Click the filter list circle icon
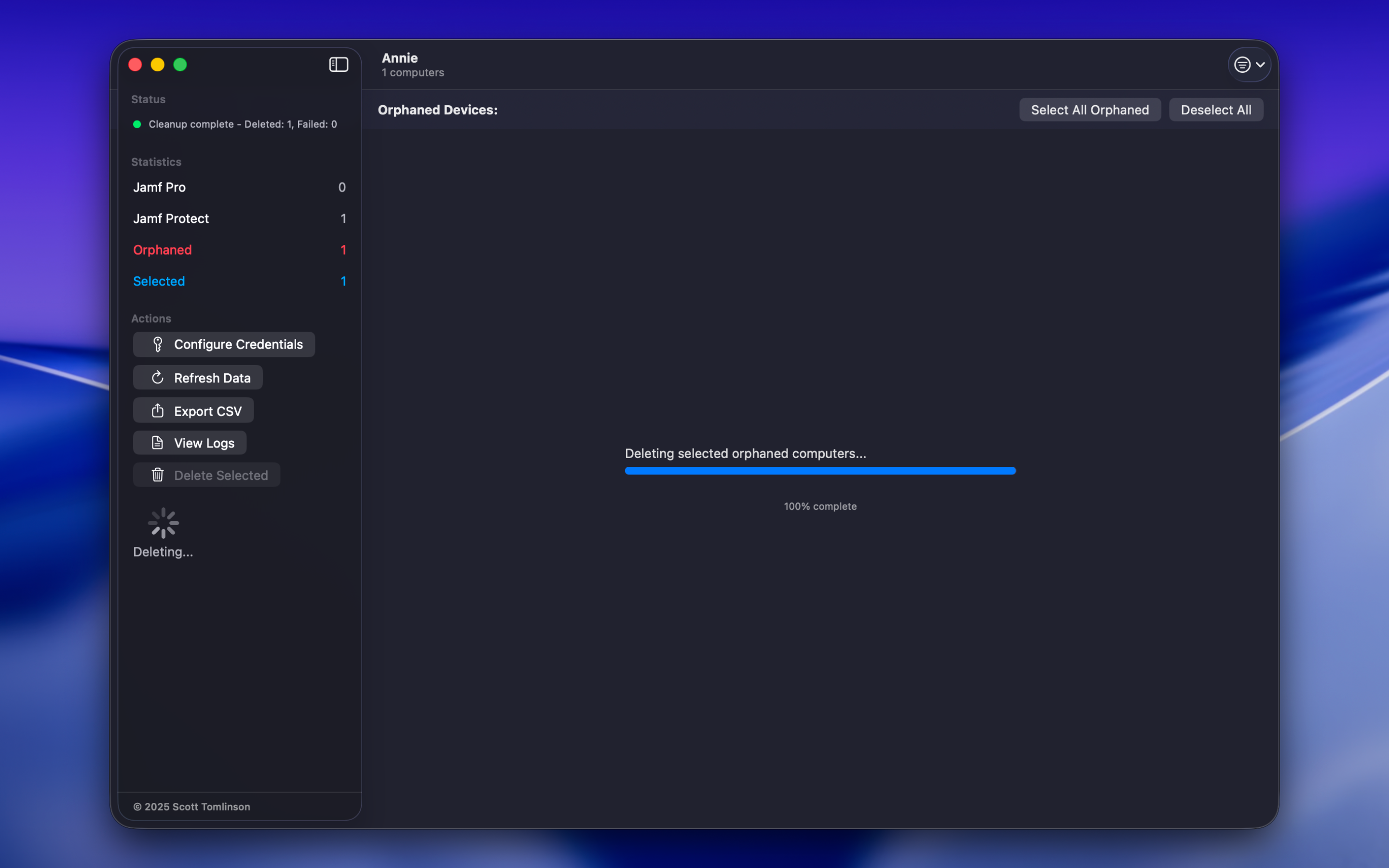 point(1242,65)
